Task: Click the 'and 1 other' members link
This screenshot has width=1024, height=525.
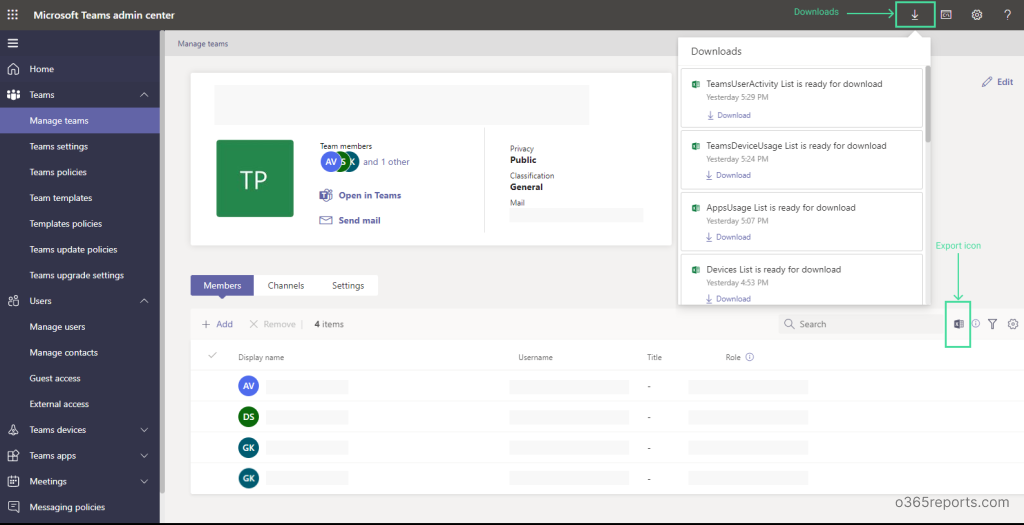Action: [387, 162]
